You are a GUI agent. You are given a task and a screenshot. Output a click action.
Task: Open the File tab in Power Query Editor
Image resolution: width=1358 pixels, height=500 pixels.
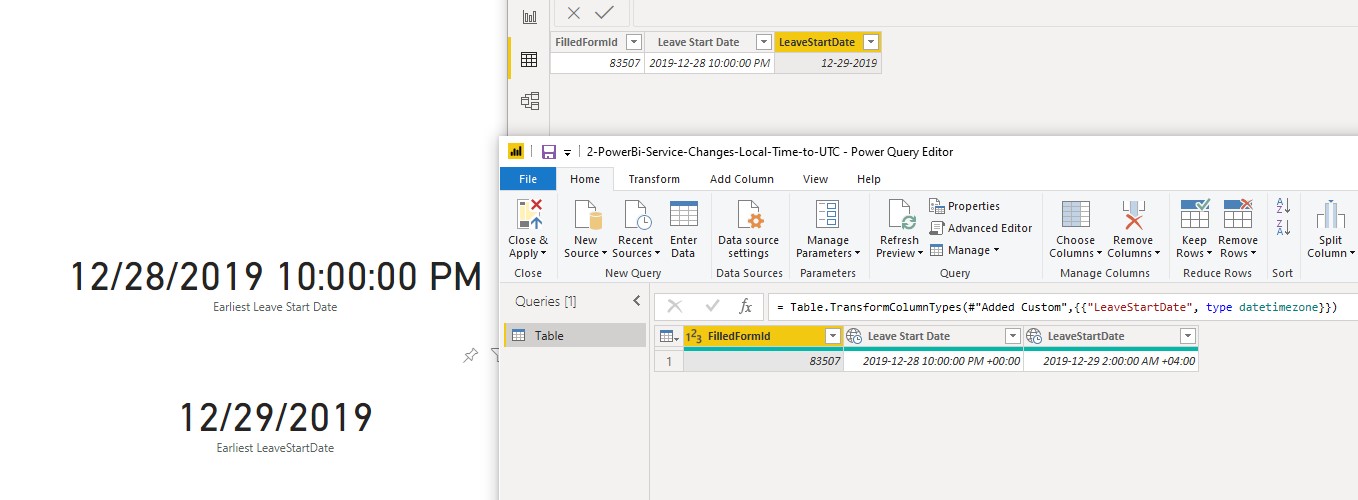tap(528, 179)
